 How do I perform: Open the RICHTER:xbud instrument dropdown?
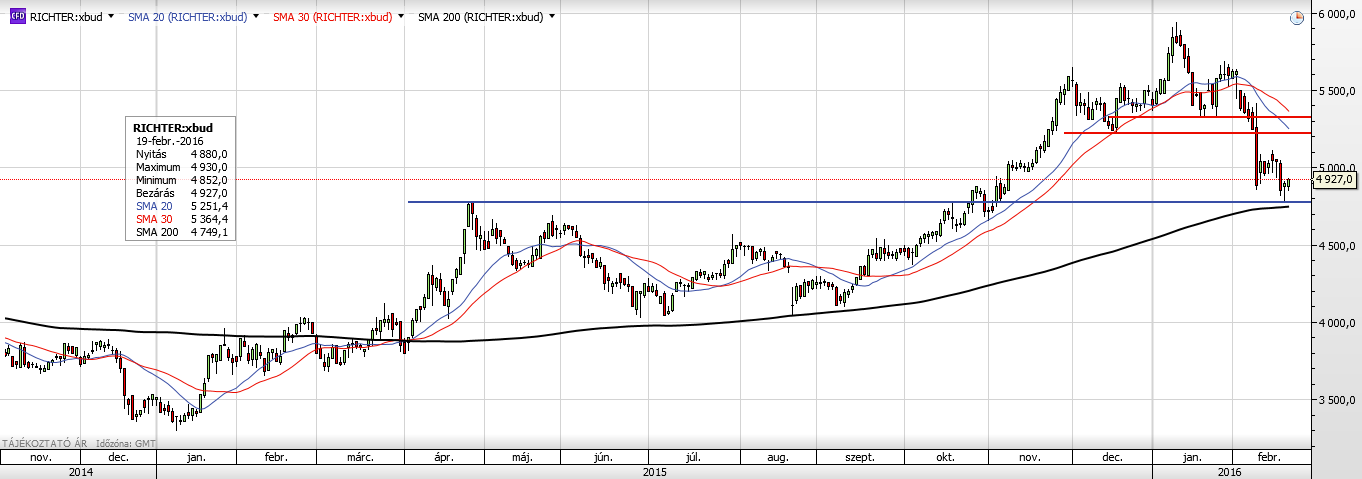click(109, 17)
